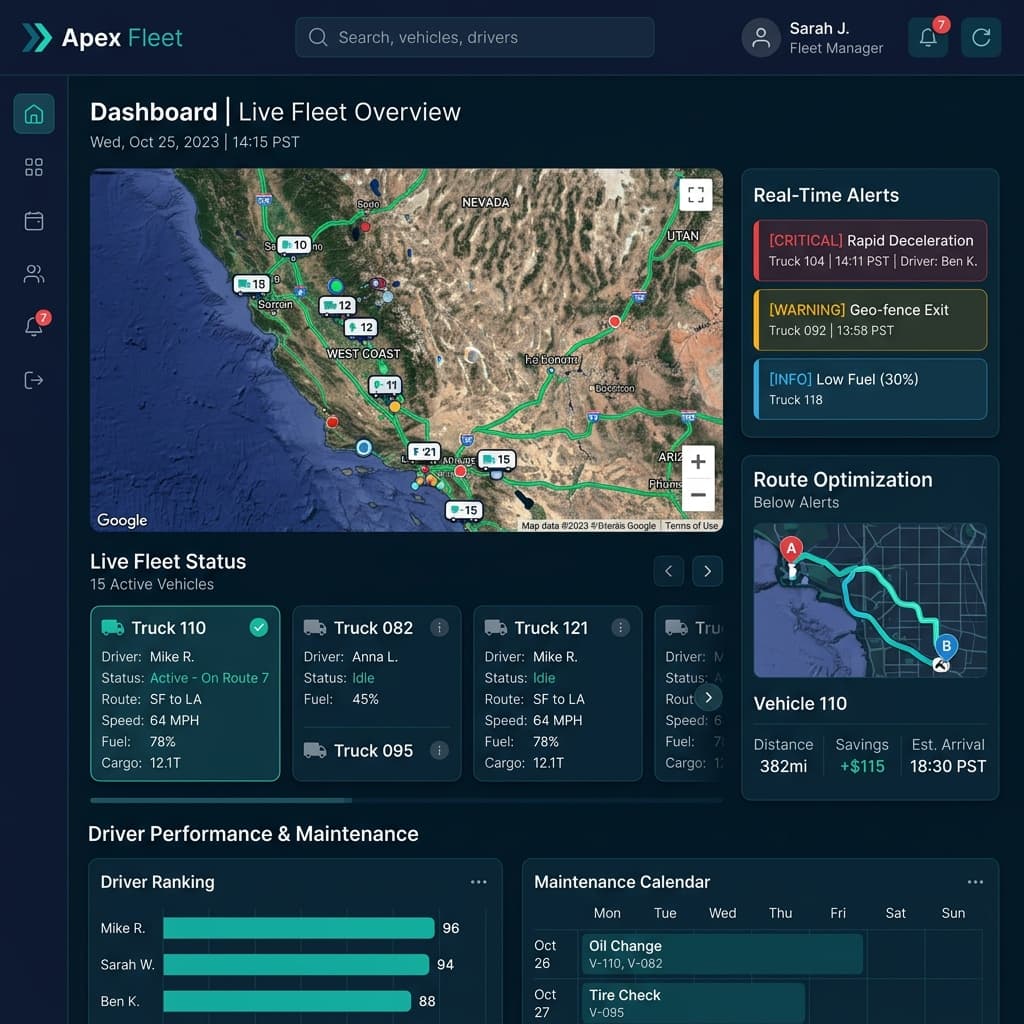Select the truck marker labeled 11

385,385
